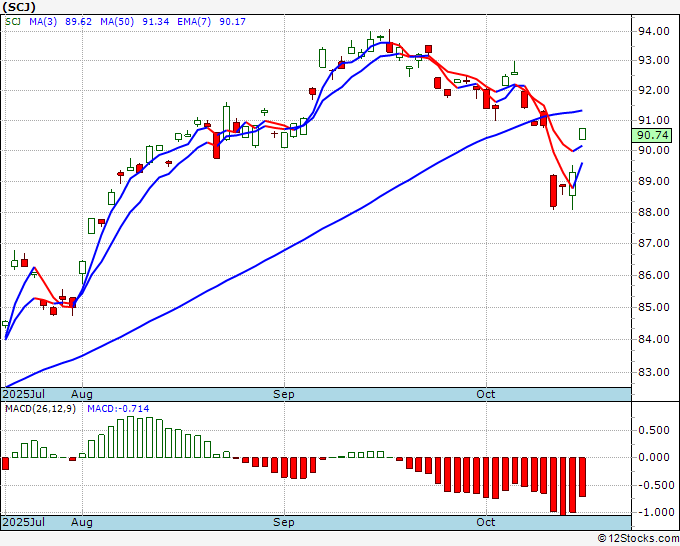Viewport: 680px width, 546px height.
Task: Click the 93.00 price axis label
Action: coord(653,60)
